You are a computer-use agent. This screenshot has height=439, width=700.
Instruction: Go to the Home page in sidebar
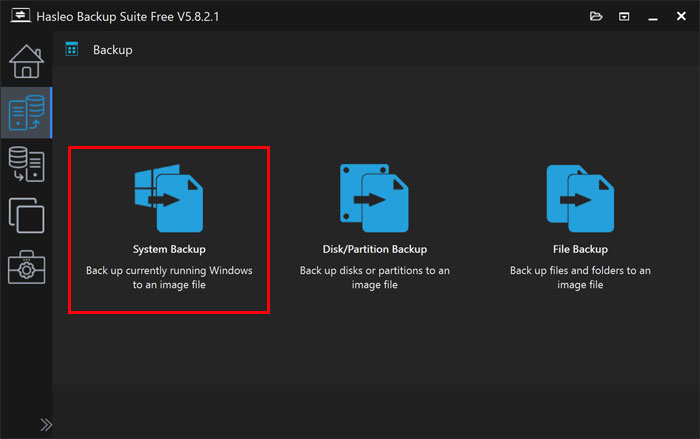26,62
